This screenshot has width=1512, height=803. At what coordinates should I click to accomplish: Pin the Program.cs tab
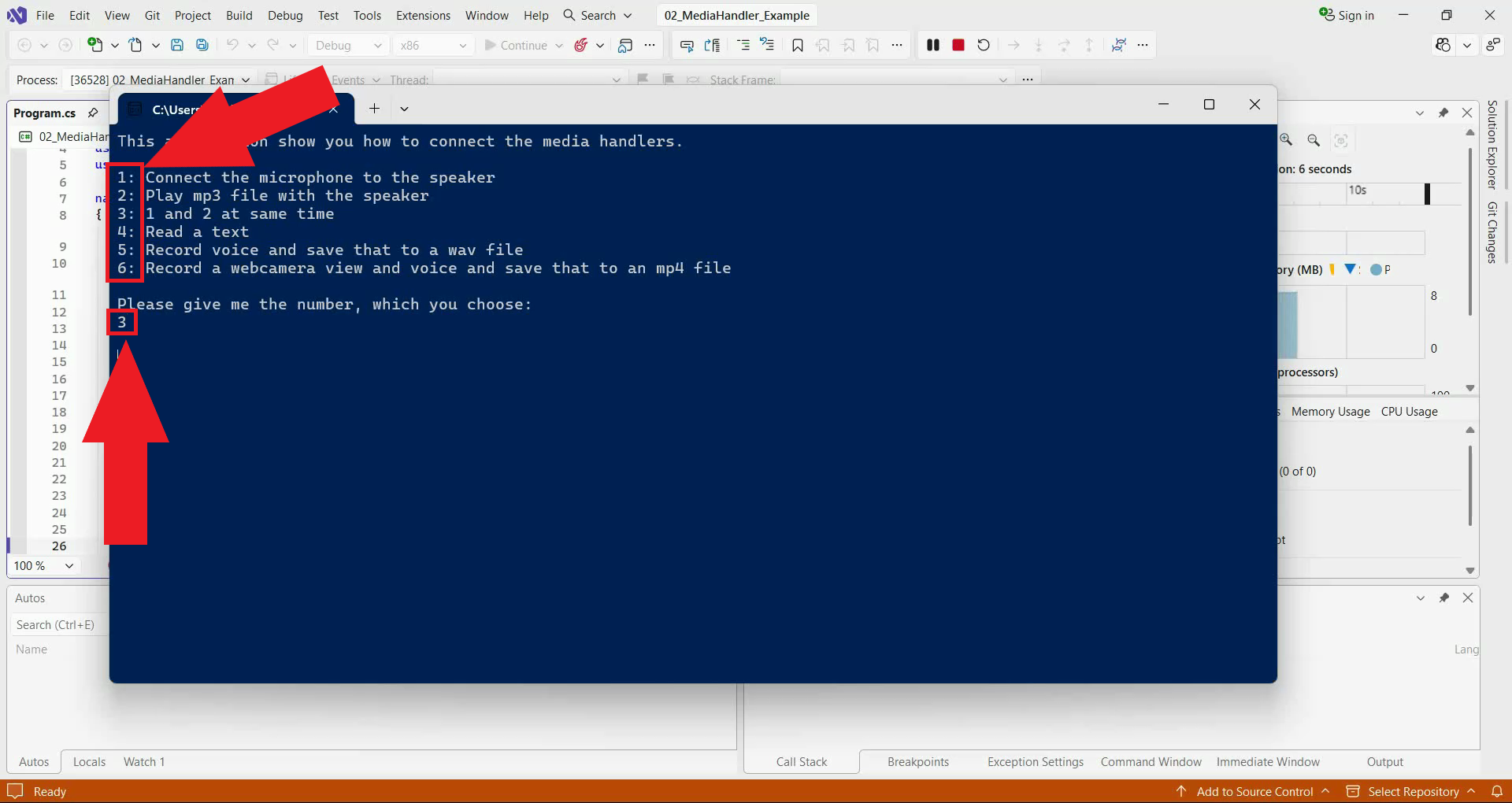click(93, 113)
